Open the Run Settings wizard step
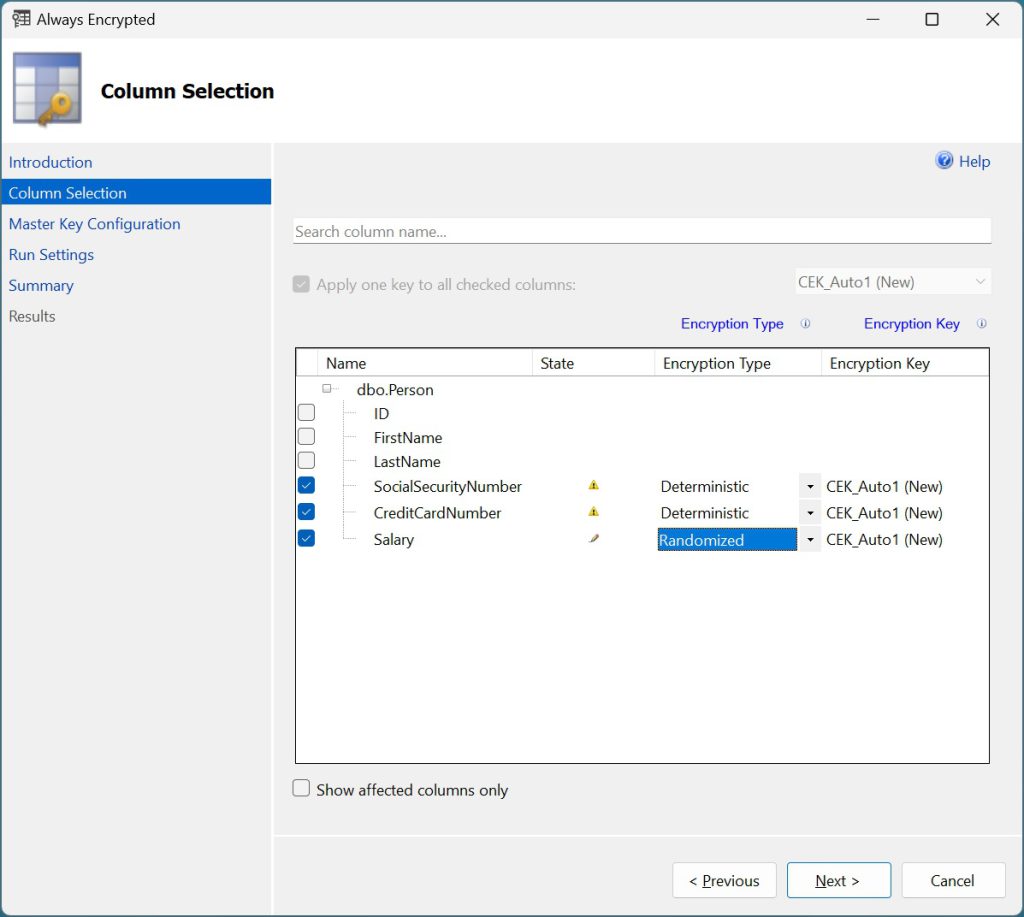 (x=51, y=255)
